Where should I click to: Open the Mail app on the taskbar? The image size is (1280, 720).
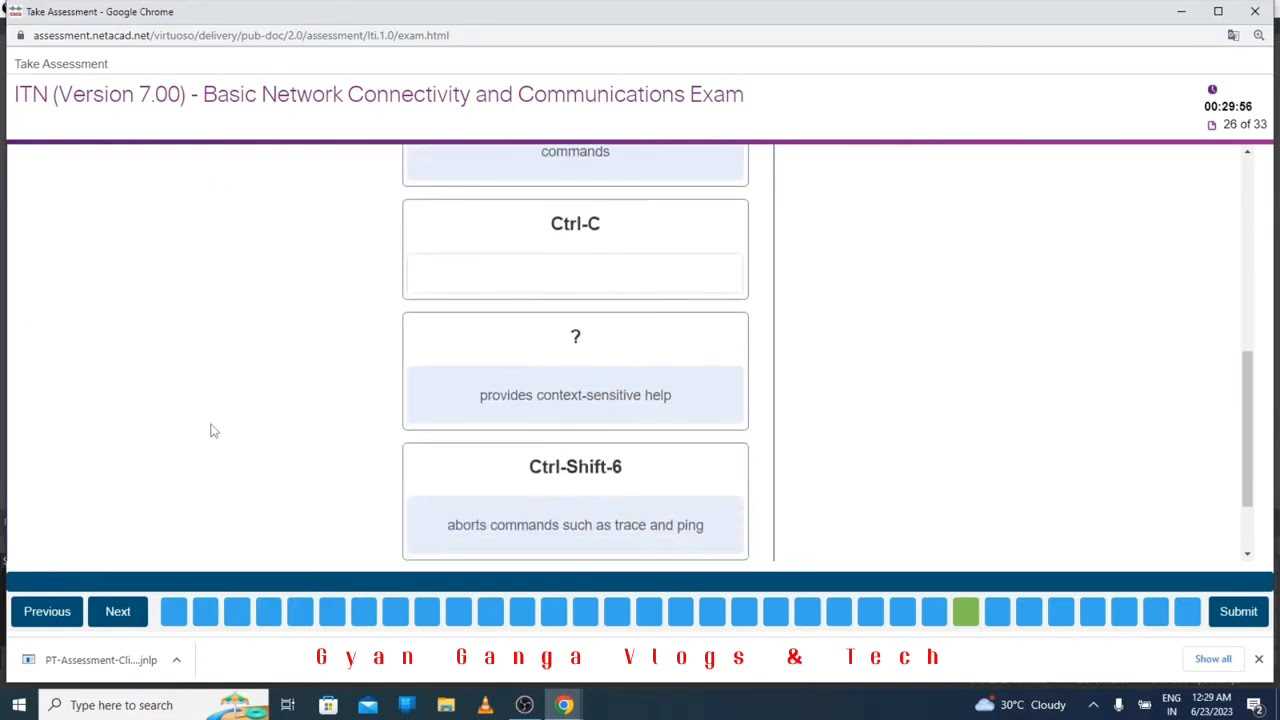pyautogui.click(x=368, y=705)
